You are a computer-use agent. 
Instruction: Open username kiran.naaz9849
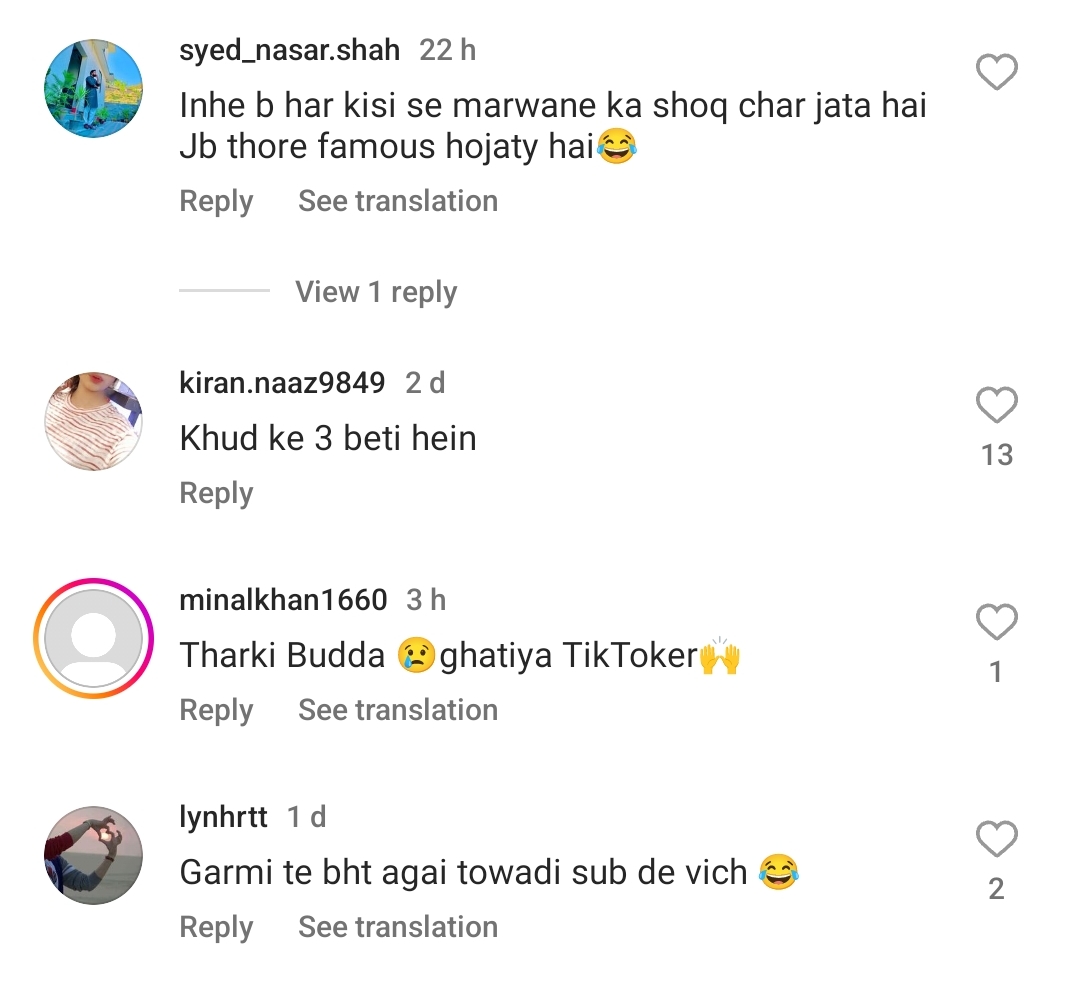point(282,383)
